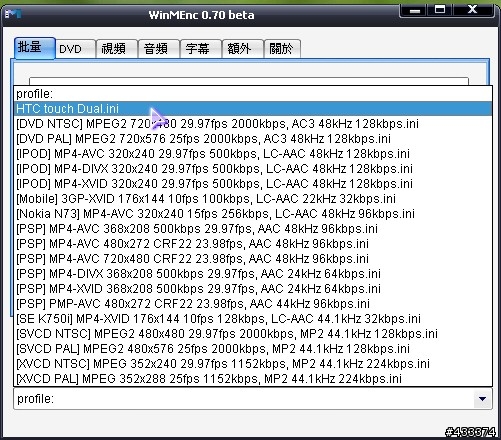Image resolution: width=501 pixels, height=440 pixels.
Task: Choose [Nokia N73] MP4-AVC profile
Action: click(x=253, y=214)
